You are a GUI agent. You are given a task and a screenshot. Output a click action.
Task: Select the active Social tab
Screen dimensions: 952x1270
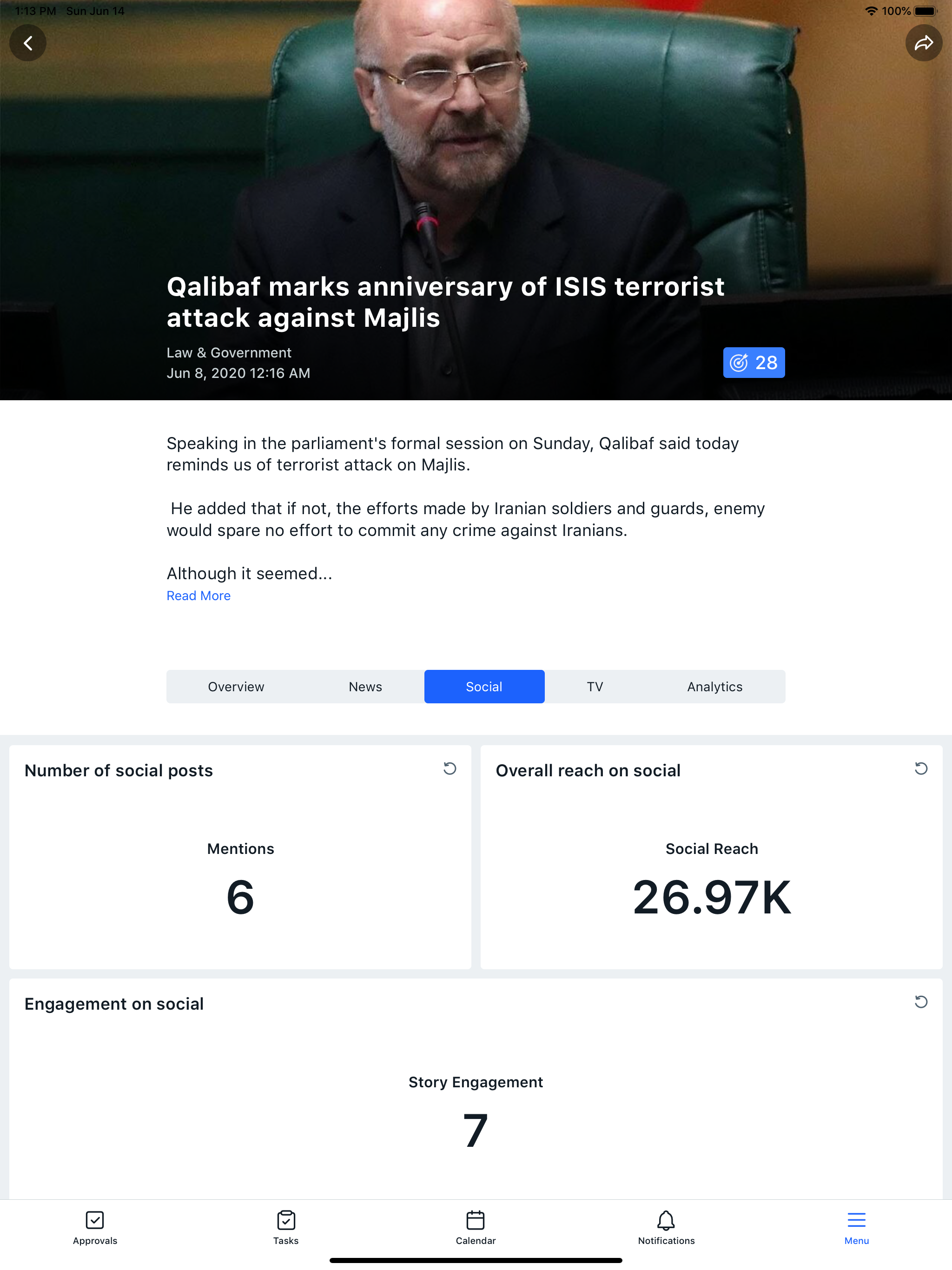point(484,686)
